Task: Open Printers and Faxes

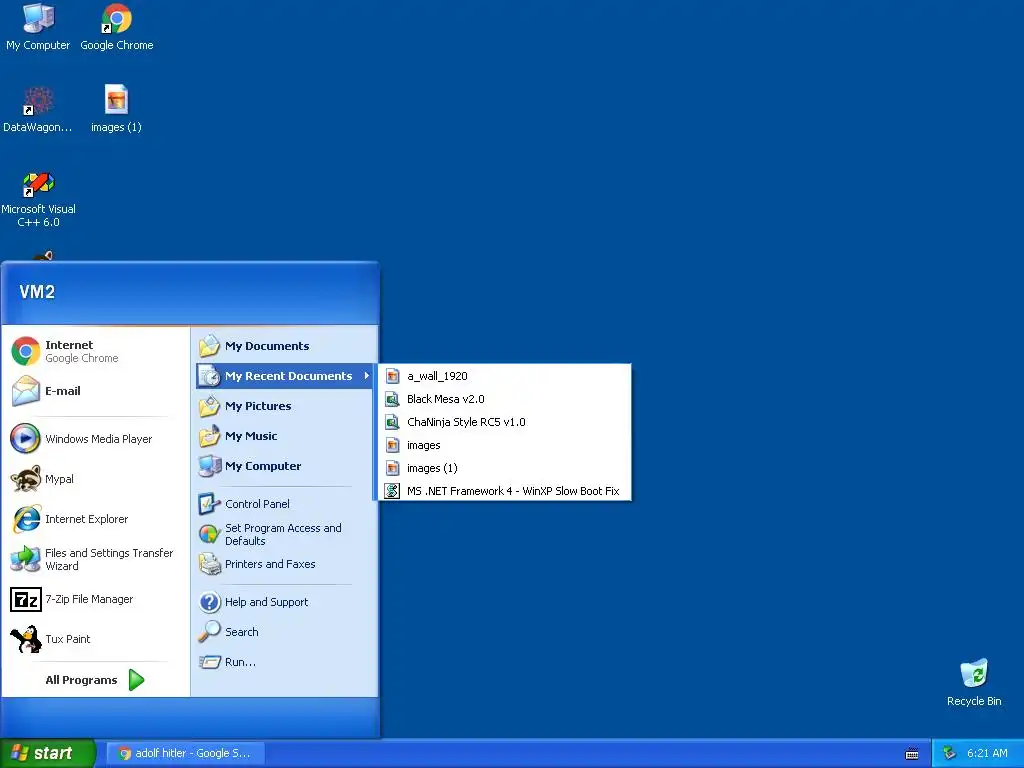Action: click(x=284, y=564)
